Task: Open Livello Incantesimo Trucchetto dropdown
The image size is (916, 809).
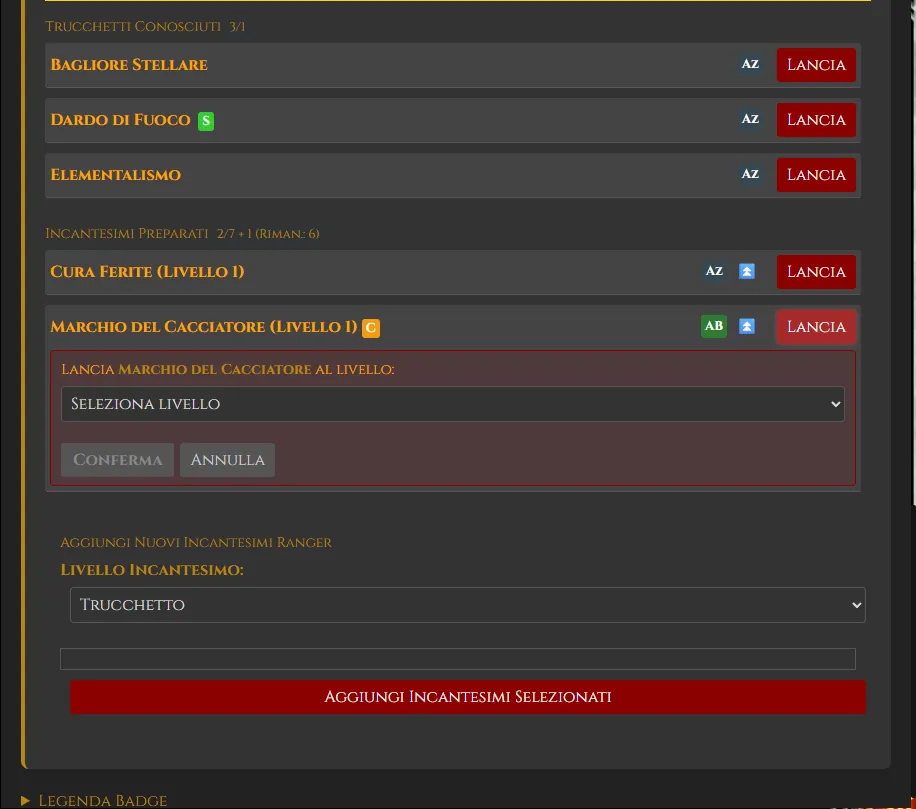Action: pos(467,605)
